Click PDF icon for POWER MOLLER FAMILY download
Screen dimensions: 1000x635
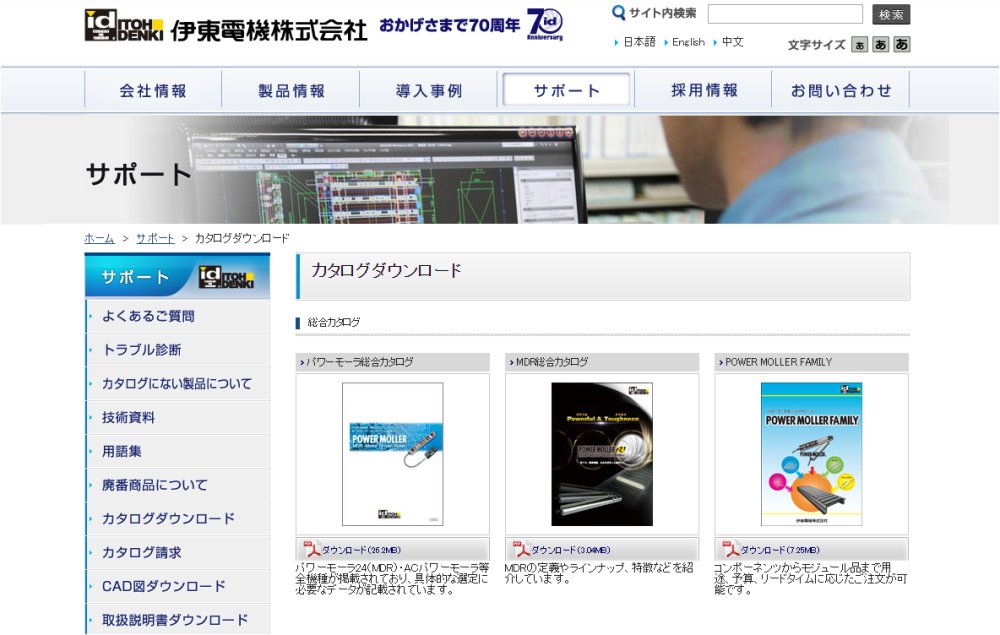(731, 550)
